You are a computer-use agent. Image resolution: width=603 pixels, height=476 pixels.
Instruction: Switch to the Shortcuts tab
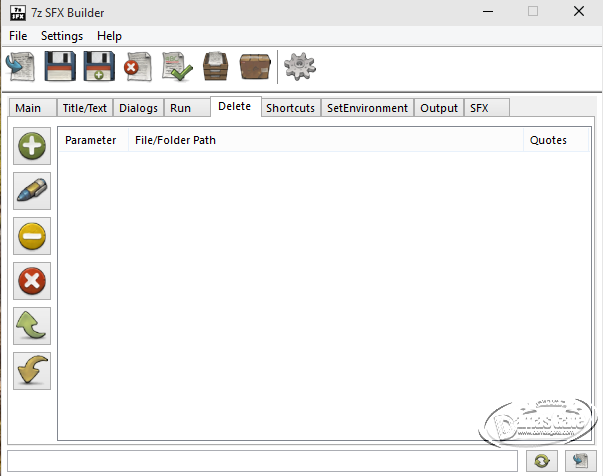pos(291,108)
